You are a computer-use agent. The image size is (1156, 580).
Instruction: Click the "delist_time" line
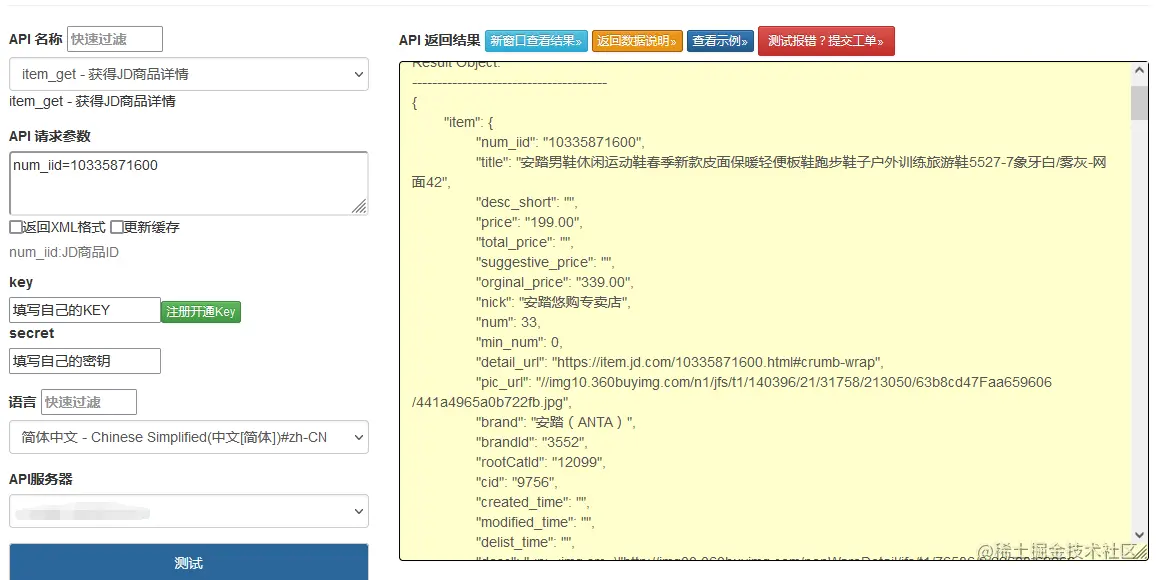pos(525,542)
